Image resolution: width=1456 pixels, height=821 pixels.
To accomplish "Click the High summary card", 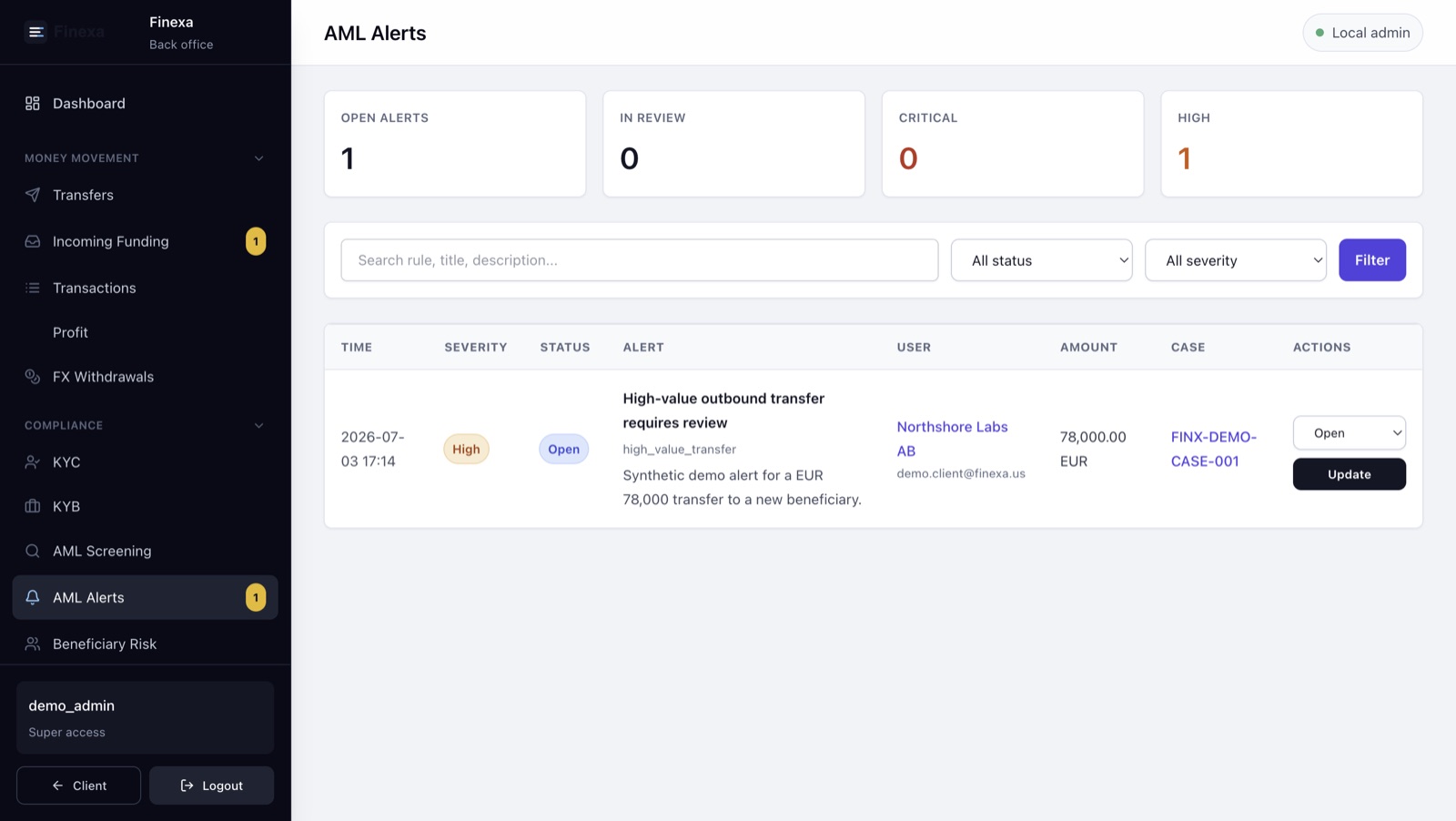I will [x=1291, y=144].
